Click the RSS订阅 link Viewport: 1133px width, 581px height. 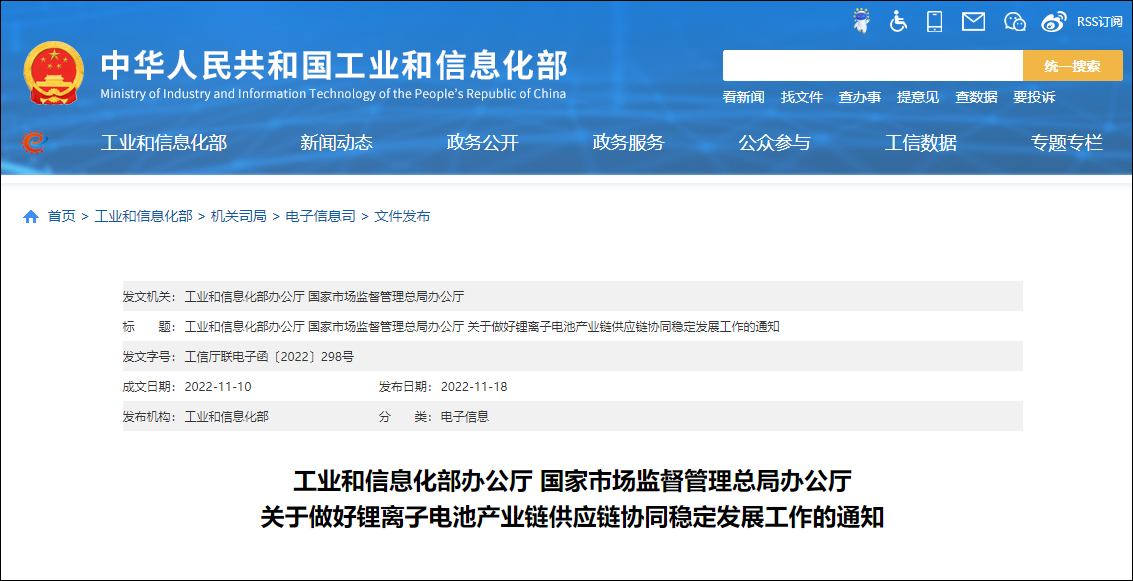[x=1100, y=22]
